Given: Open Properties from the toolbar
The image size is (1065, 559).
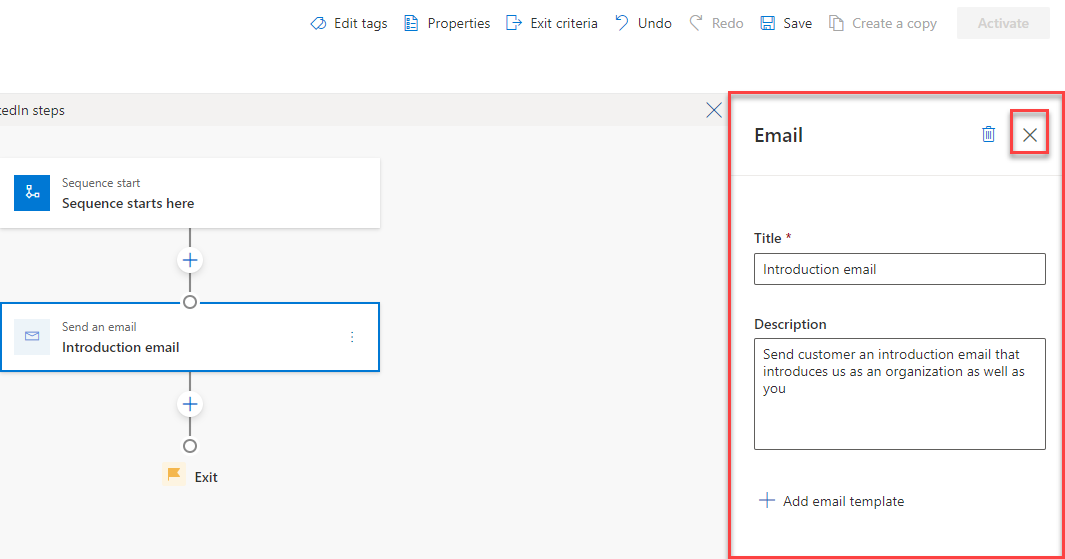Looking at the screenshot, I should tap(446, 23).
